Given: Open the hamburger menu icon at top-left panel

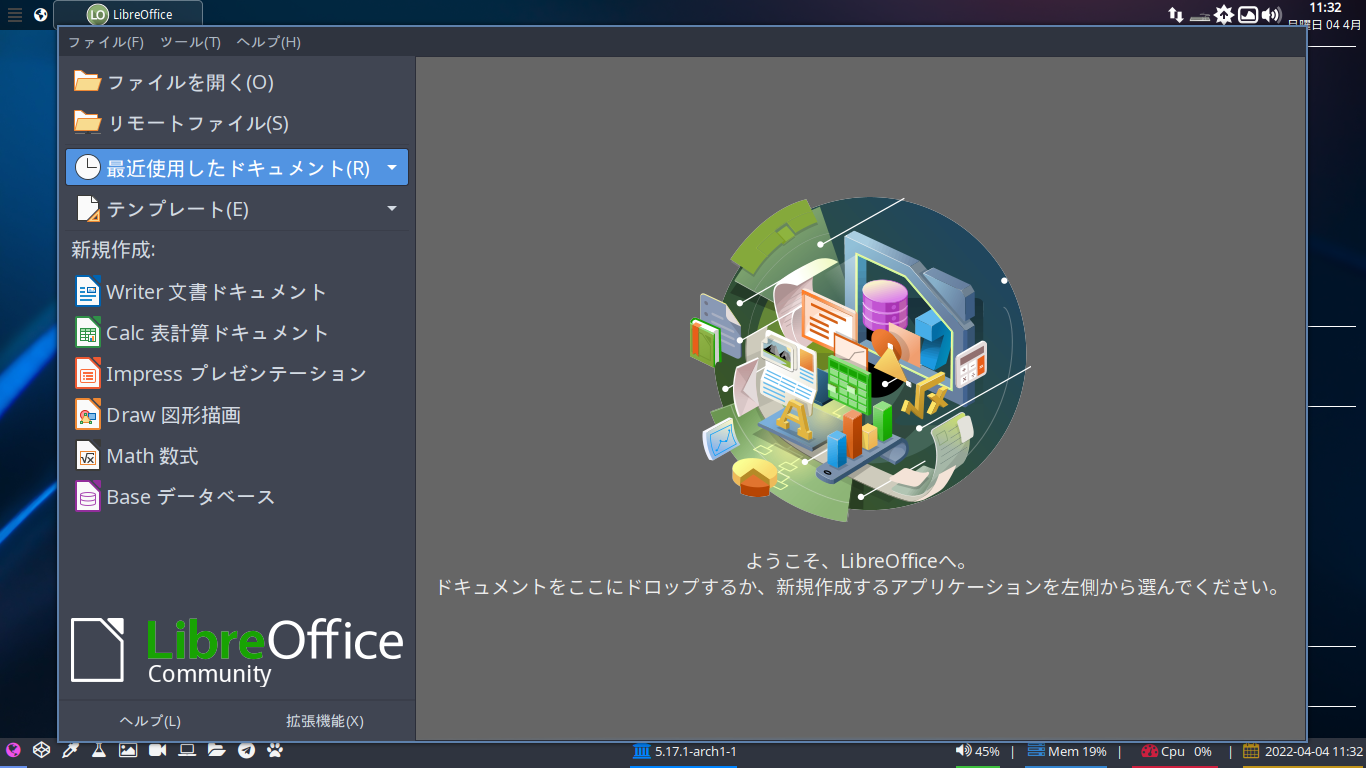Looking at the screenshot, I should [x=14, y=14].
